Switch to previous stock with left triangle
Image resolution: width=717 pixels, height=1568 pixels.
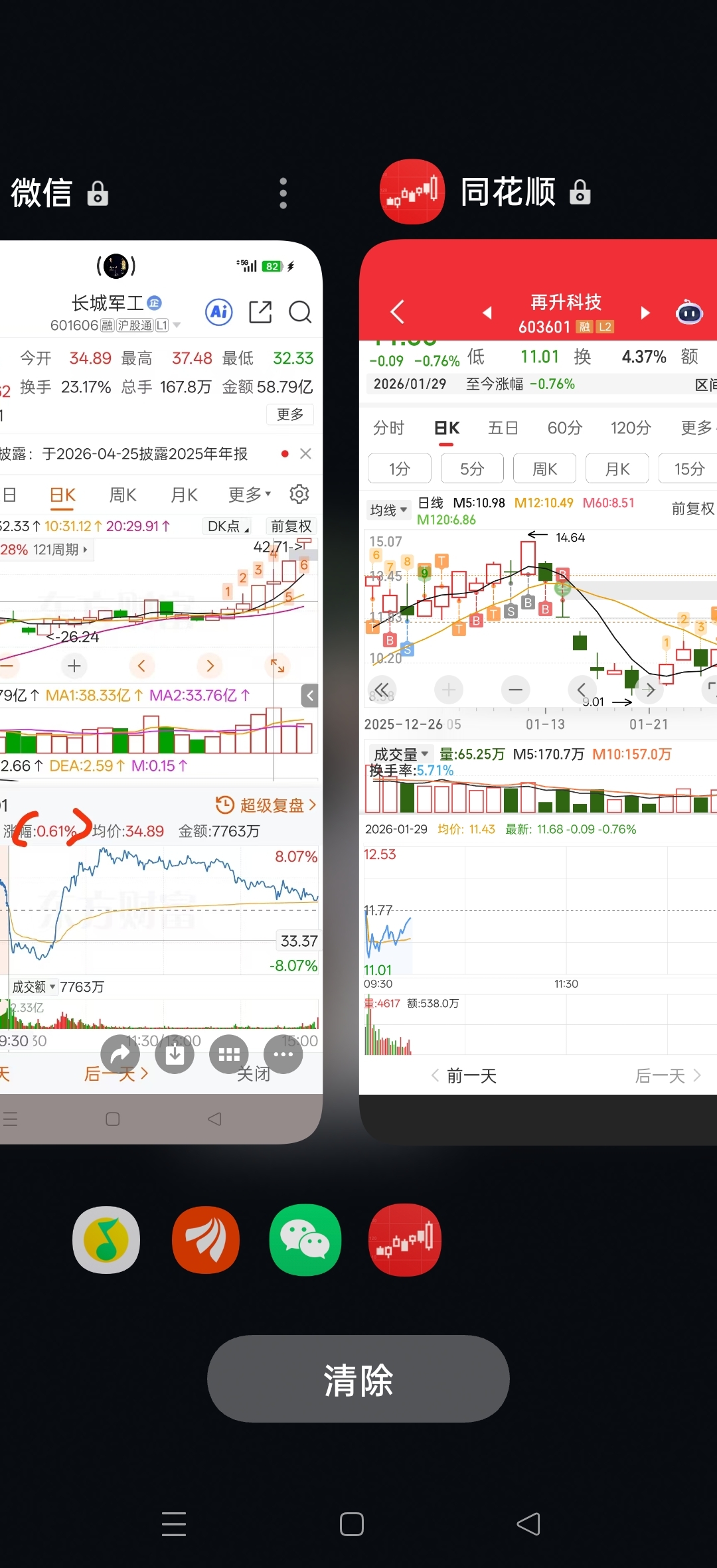click(487, 313)
